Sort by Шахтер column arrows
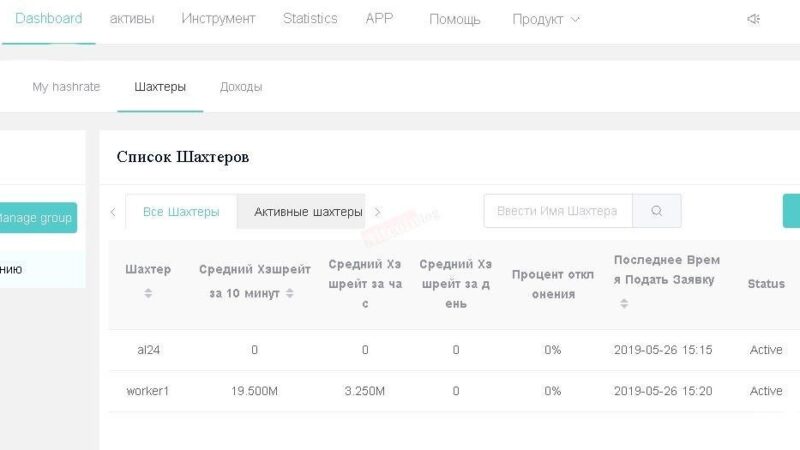Image resolution: width=800 pixels, height=450 pixels. coord(148,293)
